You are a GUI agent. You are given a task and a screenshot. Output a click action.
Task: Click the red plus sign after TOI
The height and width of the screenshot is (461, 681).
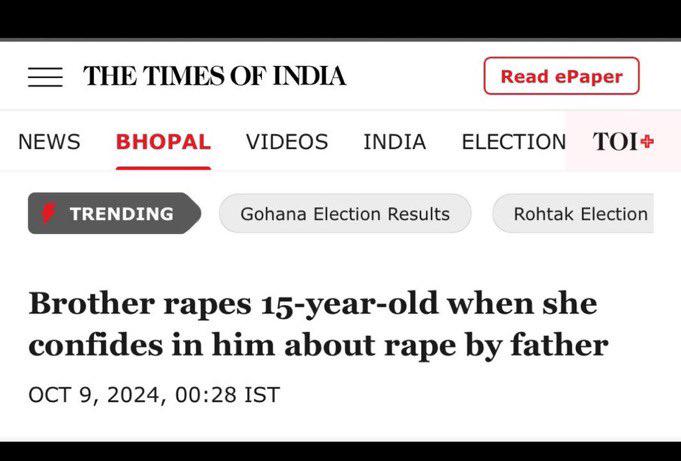648,141
